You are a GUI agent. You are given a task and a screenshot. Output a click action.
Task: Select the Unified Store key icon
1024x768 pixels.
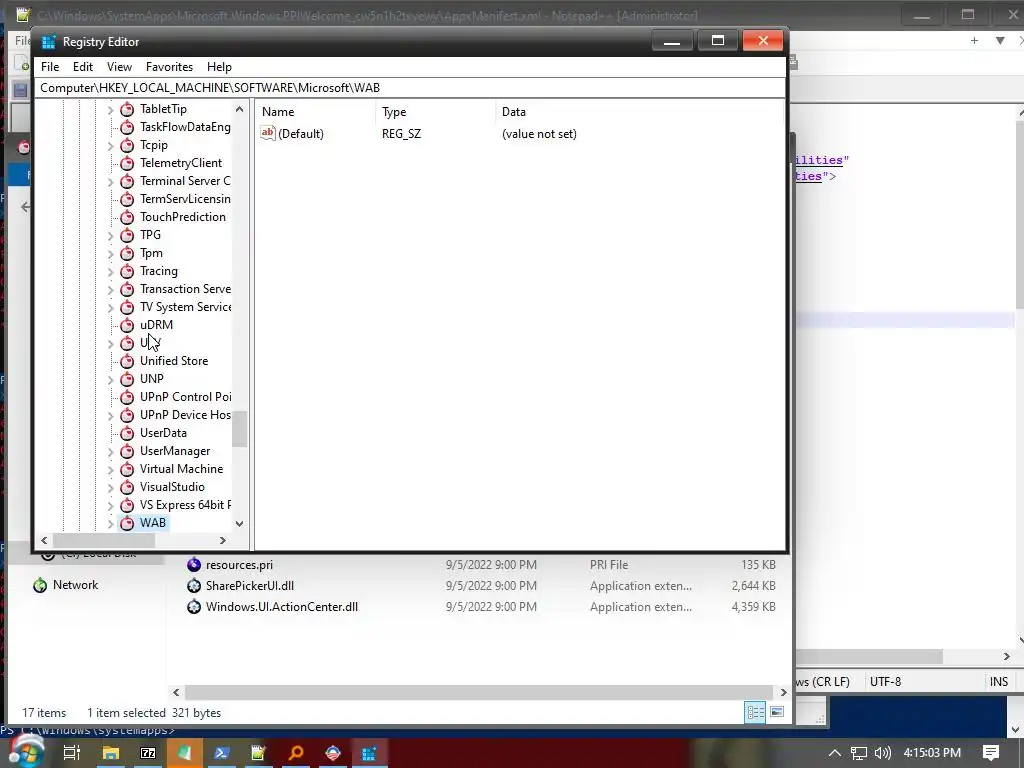127,361
